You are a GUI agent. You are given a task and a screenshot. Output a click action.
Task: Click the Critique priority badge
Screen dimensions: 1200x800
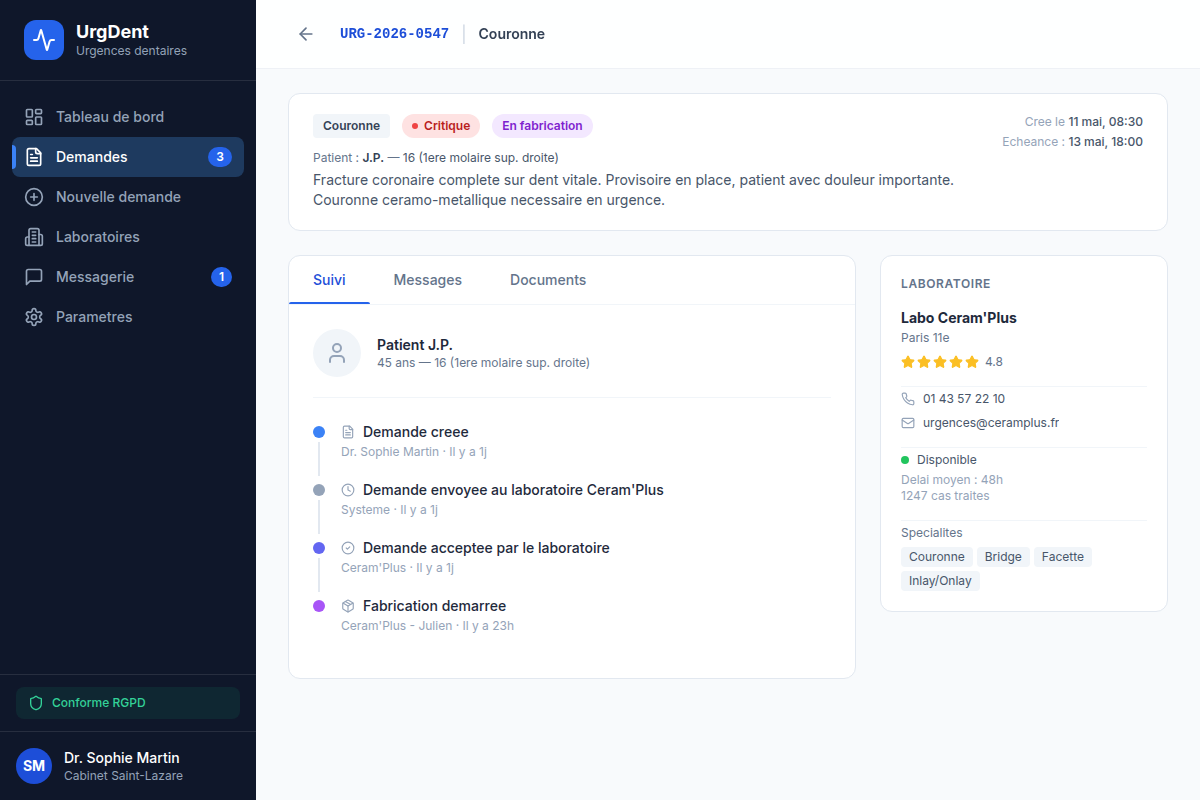pos(441,126)
